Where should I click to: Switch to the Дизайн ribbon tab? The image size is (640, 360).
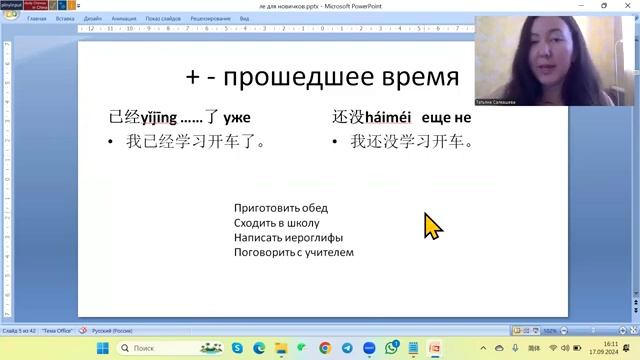93,18
